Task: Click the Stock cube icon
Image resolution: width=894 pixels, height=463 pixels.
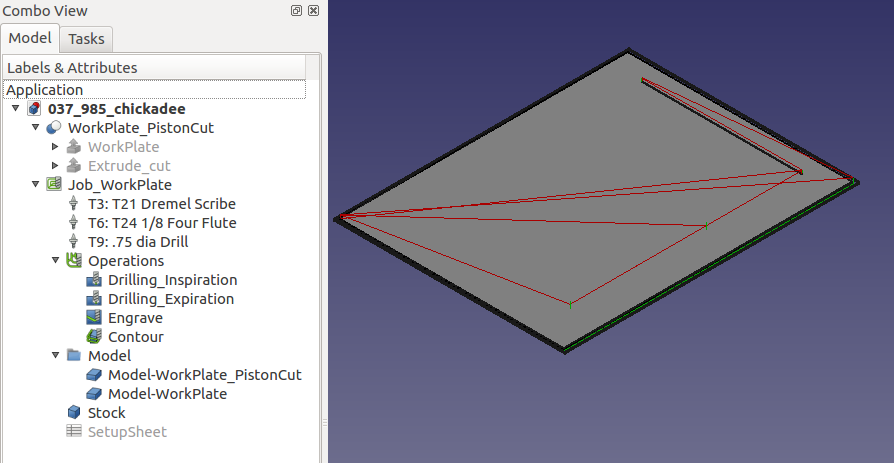Action: point(74,413)
